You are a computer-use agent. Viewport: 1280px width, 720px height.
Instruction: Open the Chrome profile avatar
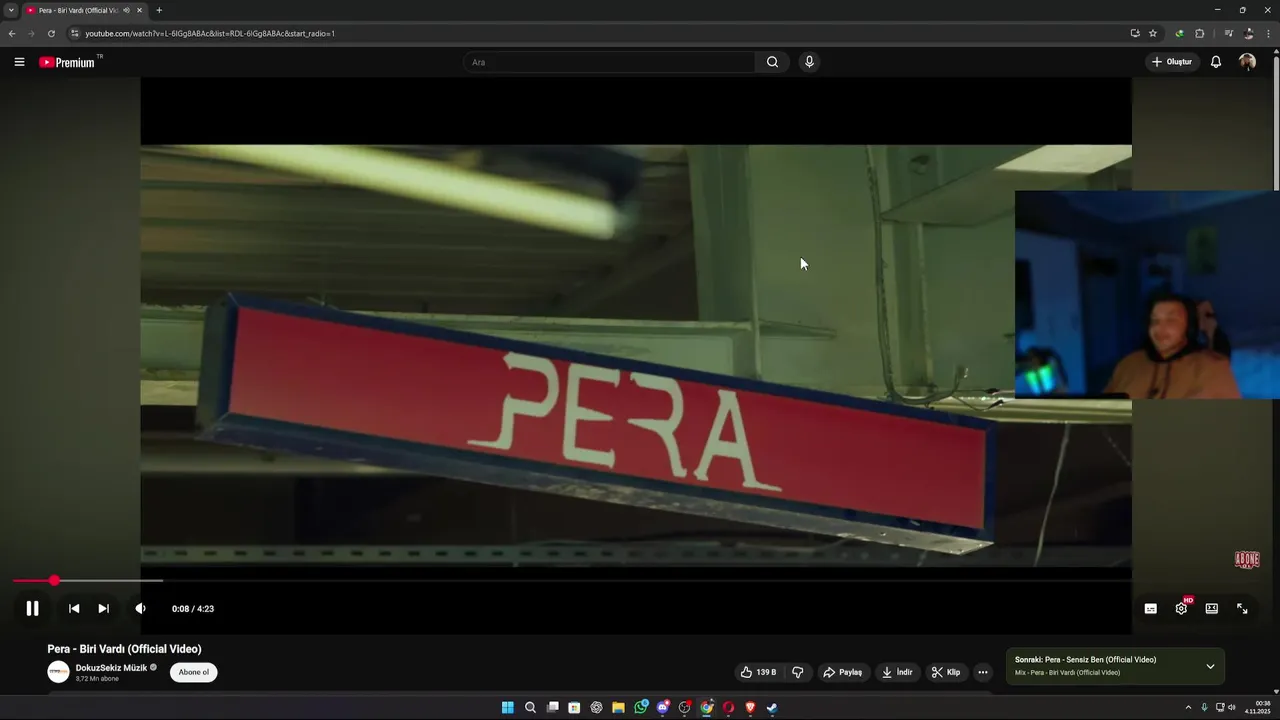1249,33
